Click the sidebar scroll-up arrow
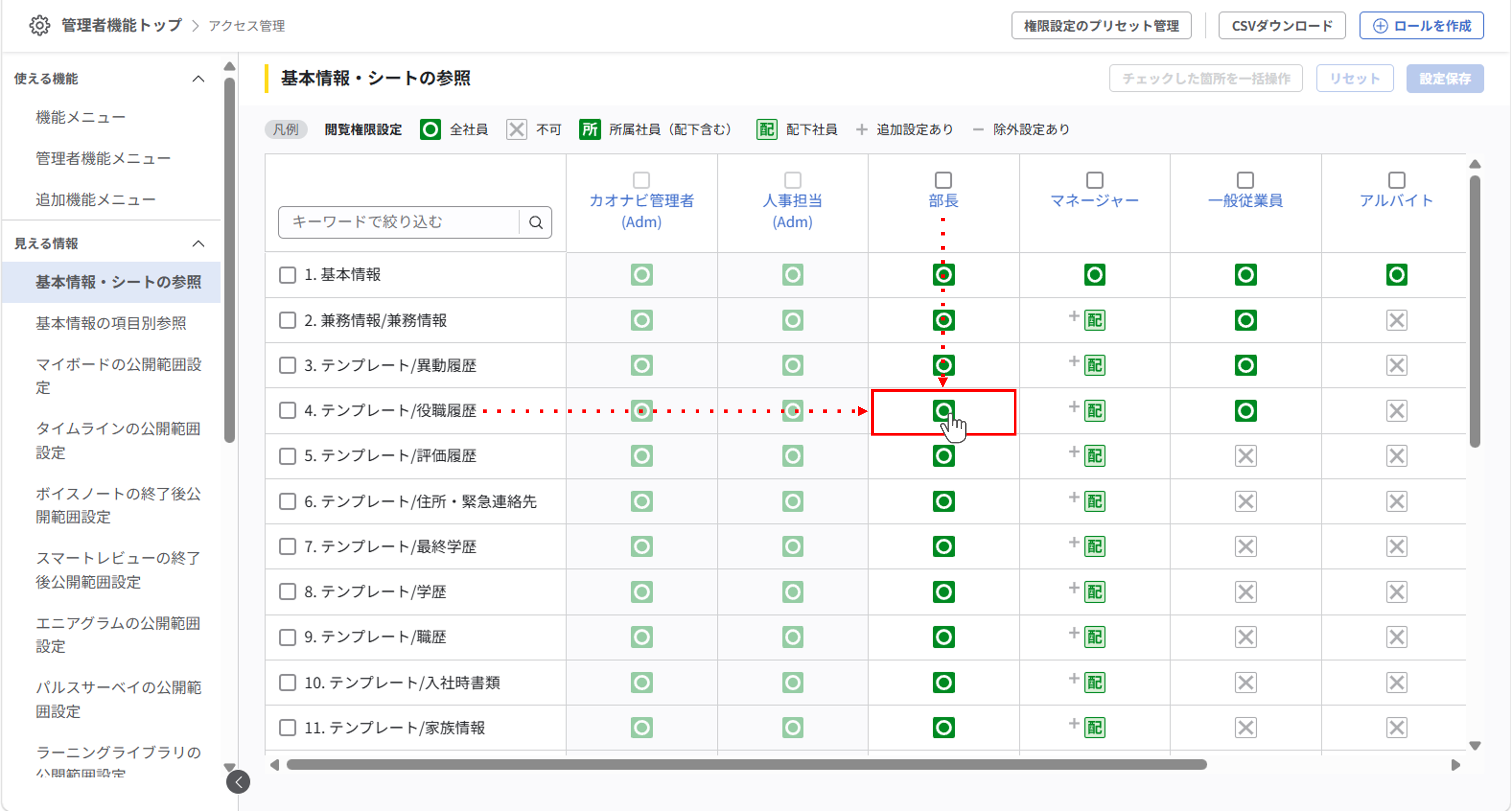Screen dimensions: 1512x811 click(230, 66)
